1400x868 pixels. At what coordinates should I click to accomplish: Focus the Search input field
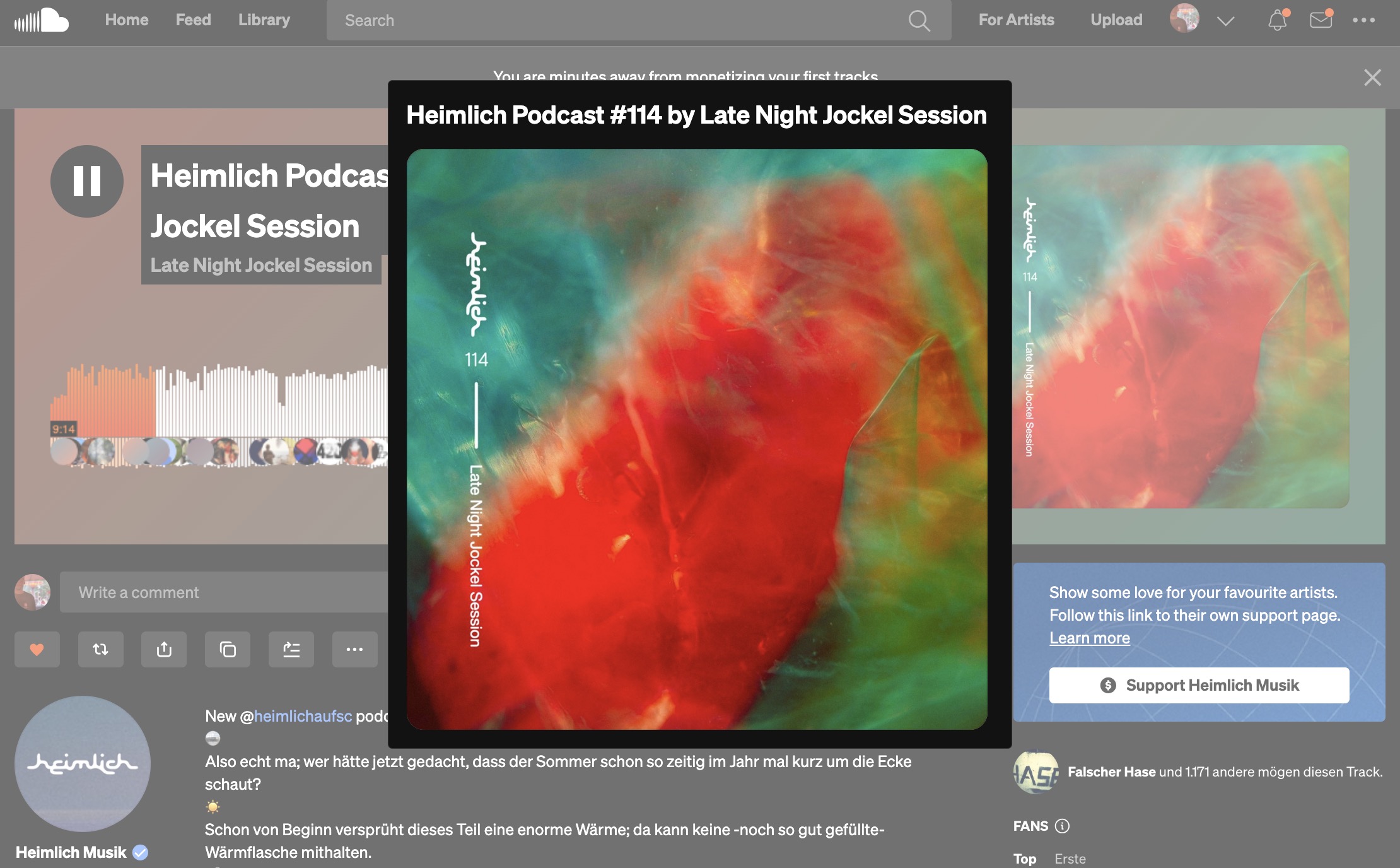639,20
